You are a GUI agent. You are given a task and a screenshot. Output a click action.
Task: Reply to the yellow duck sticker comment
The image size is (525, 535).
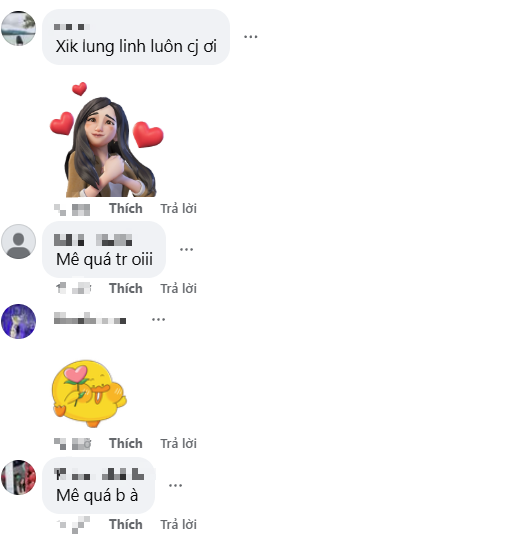pyautogui.click(x=178, y=444)
